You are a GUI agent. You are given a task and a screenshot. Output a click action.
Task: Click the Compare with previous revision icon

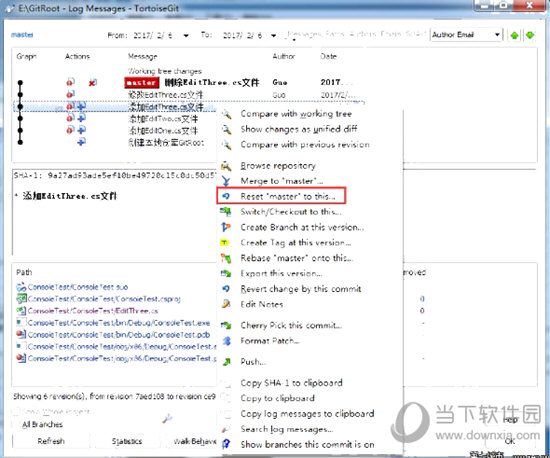[x=227, y=145]
